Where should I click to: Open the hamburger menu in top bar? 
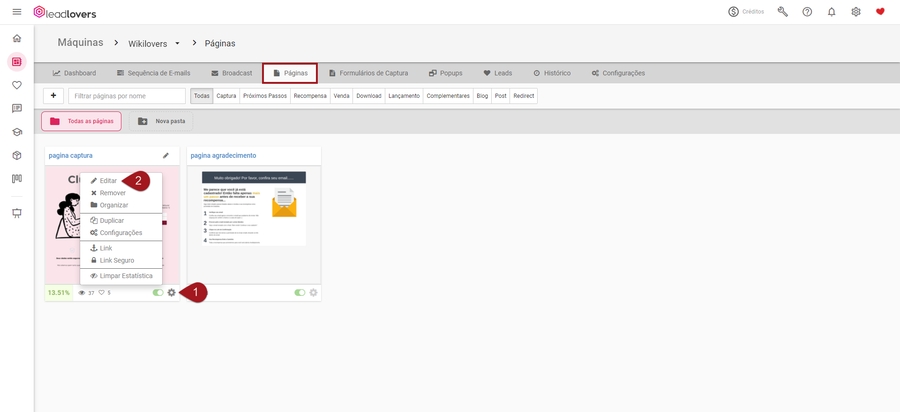pos(16,12)
